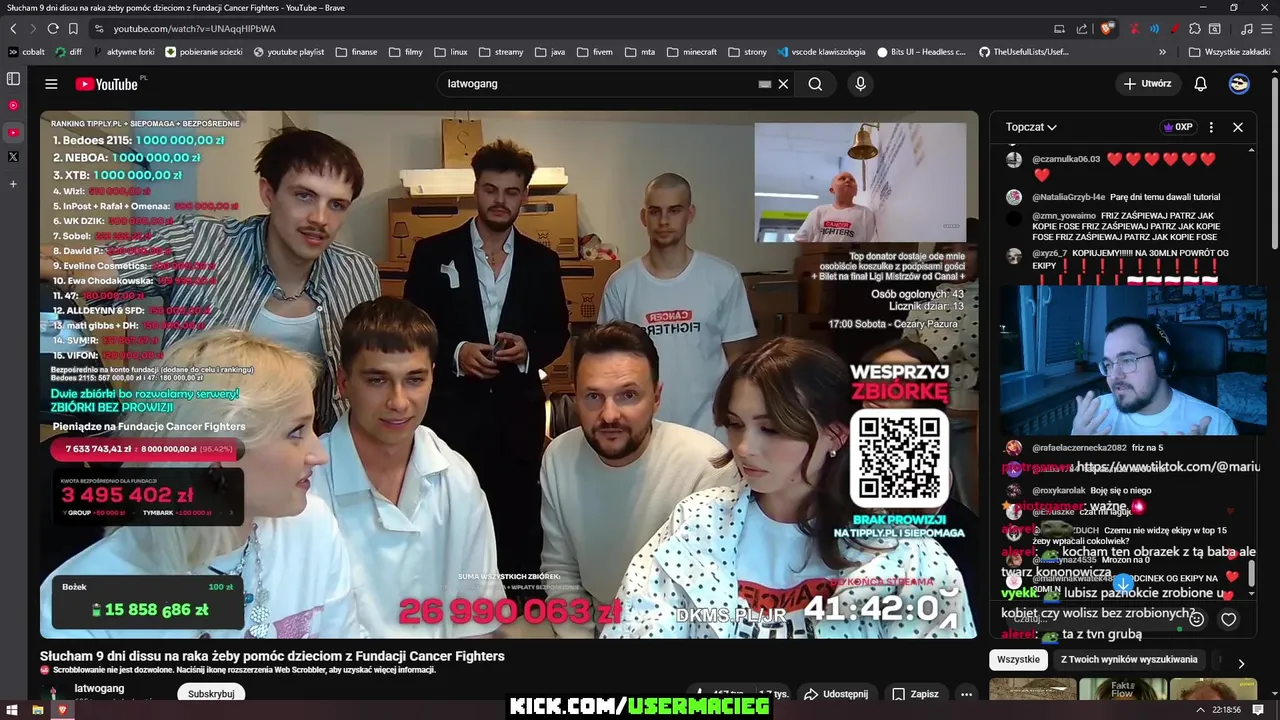
Task: Show more bookmarks with the double chevron
Action: tap(1162, 52)
